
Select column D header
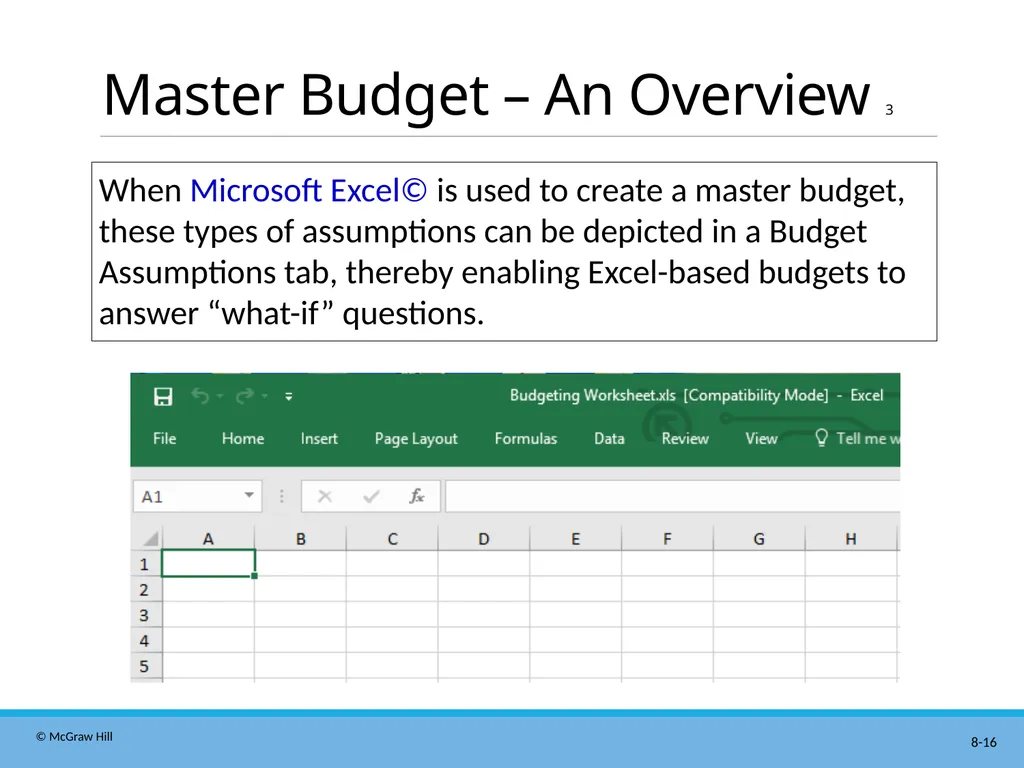(x=484, y=539)
